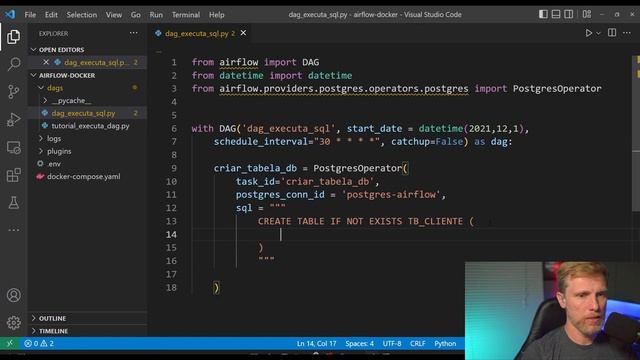
Task: Open tutorial_executa_dag.py file
Action: point(90,126)
